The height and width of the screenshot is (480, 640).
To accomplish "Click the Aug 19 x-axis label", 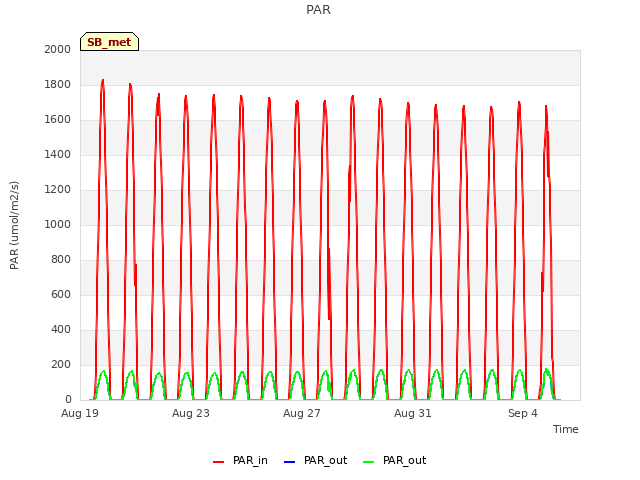I will (80, 413).
